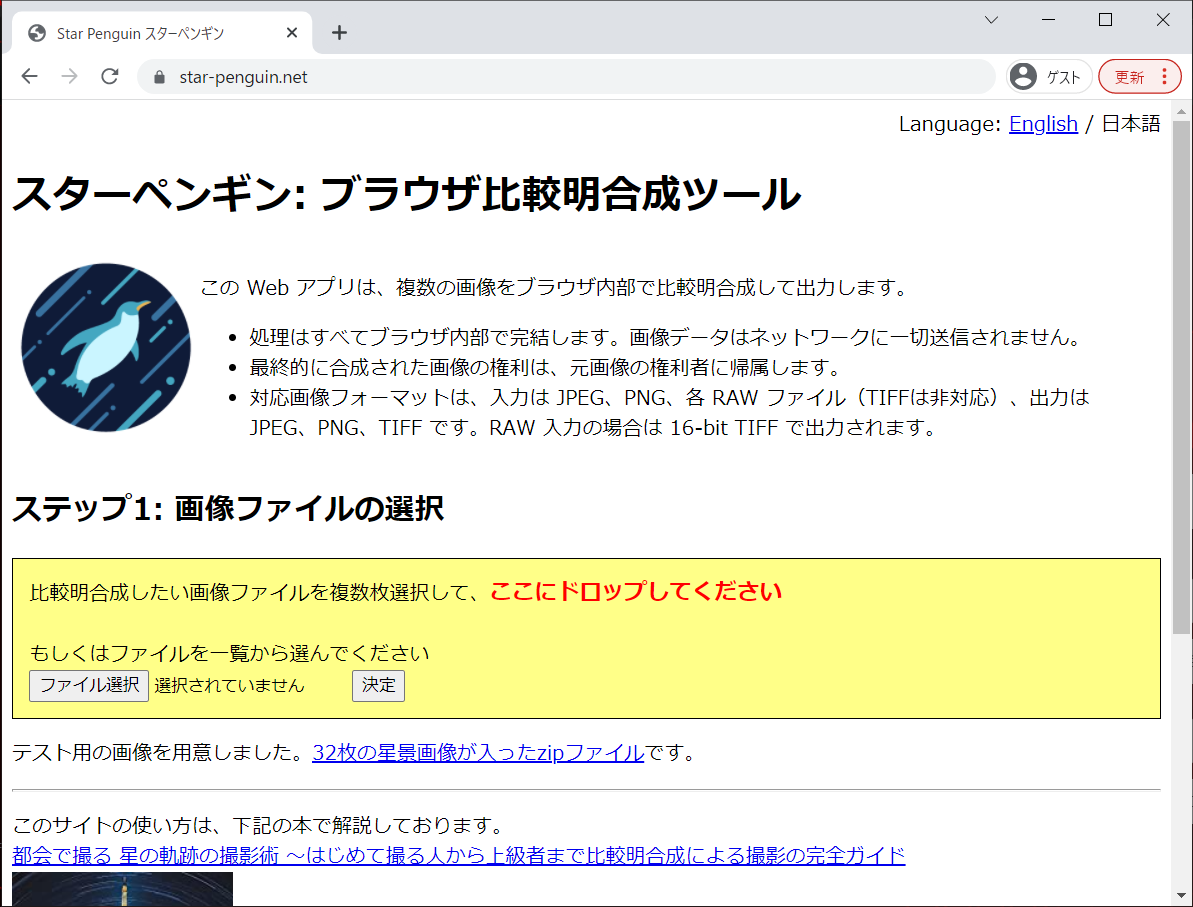Screen dimensions: 1193x907
Task: Go back using the browser back arrow
Action: 30,76
